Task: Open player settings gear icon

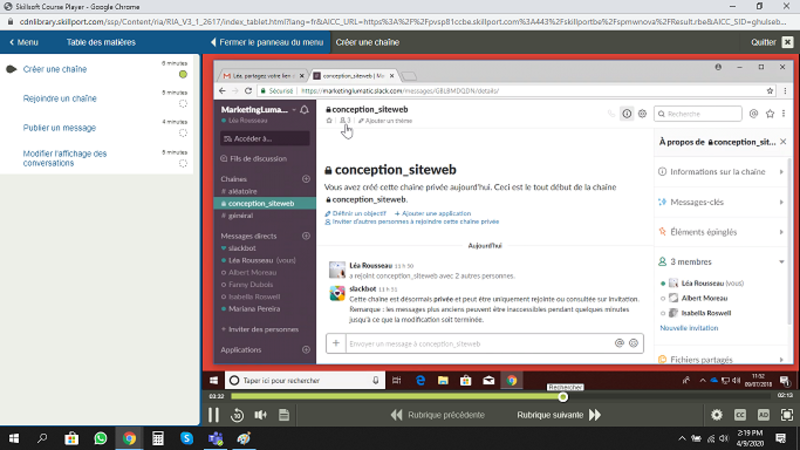Action: tap(717, 415)
